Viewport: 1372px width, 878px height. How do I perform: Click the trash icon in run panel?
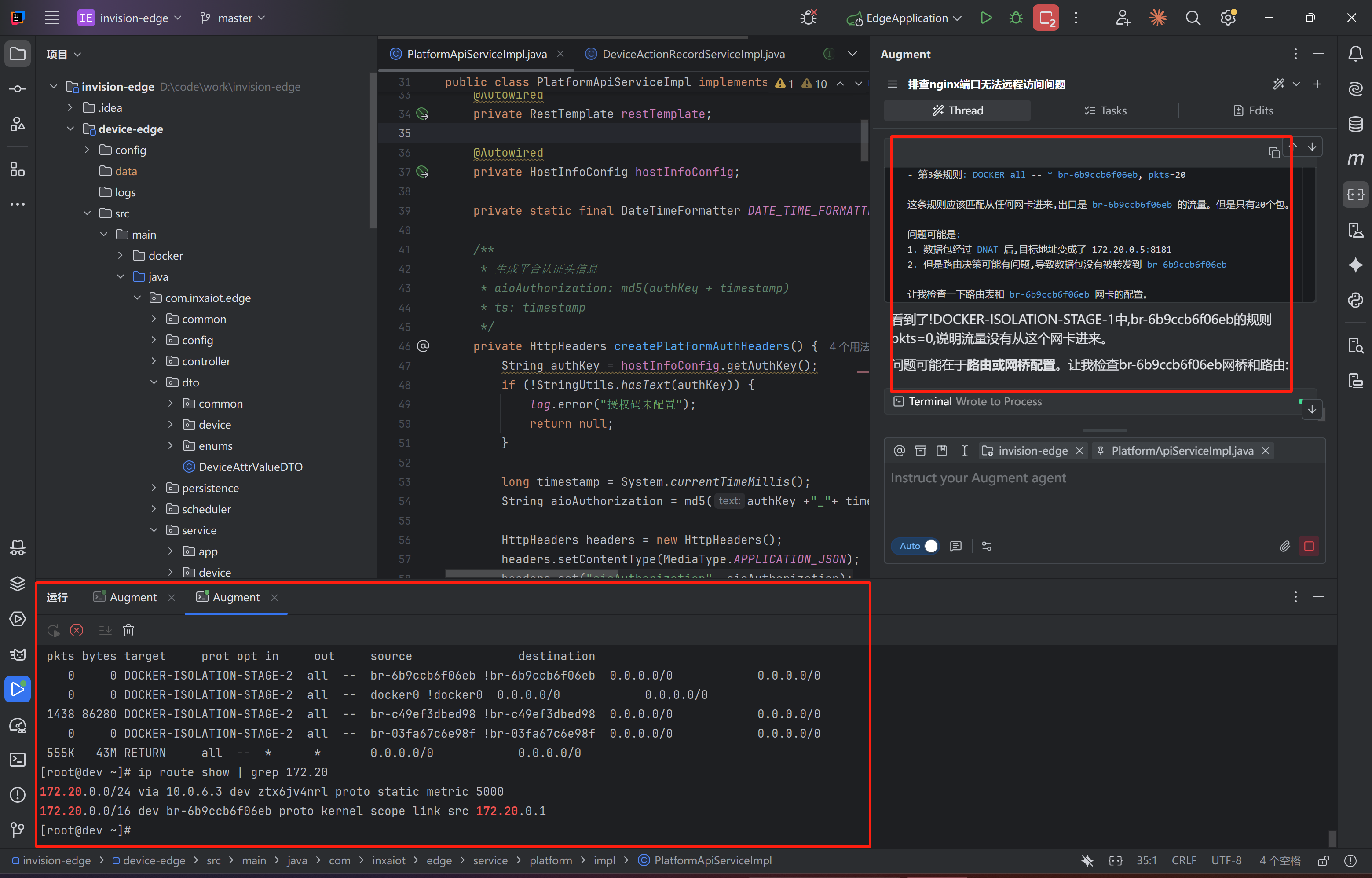(128, 630)
